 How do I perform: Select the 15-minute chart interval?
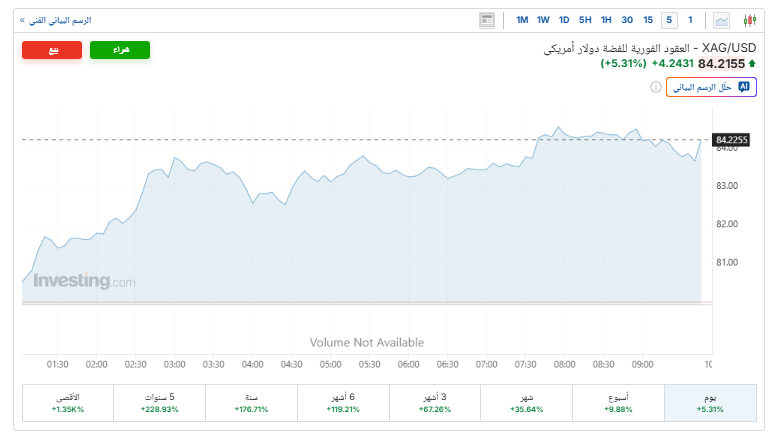point(648,20)
